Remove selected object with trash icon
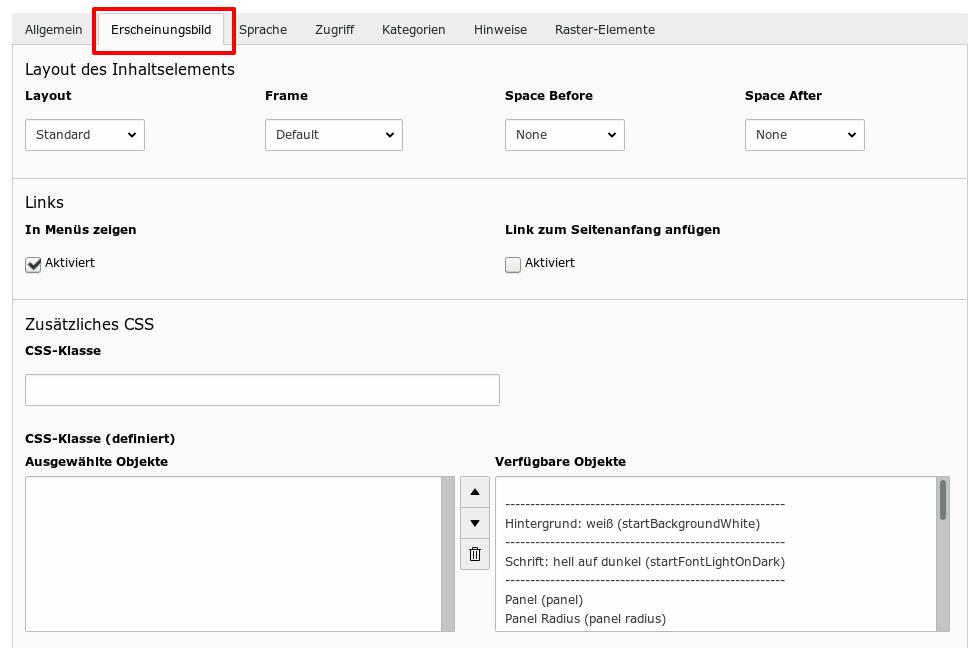The height and width of the screenshot is (648, 978). click(x=475, y=554)
